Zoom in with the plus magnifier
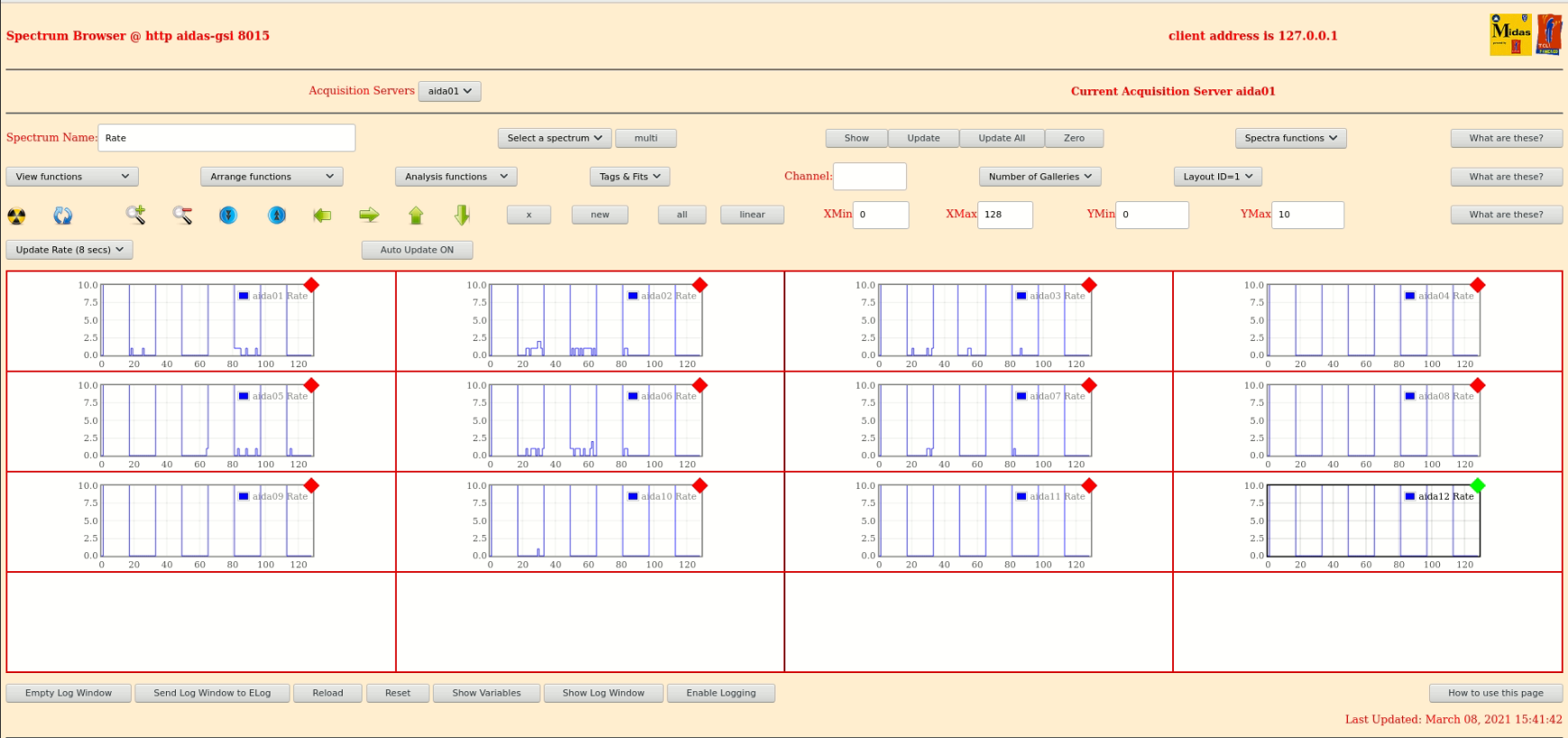Viewport: 1568px width, 738px height. (x=135, y=215)
